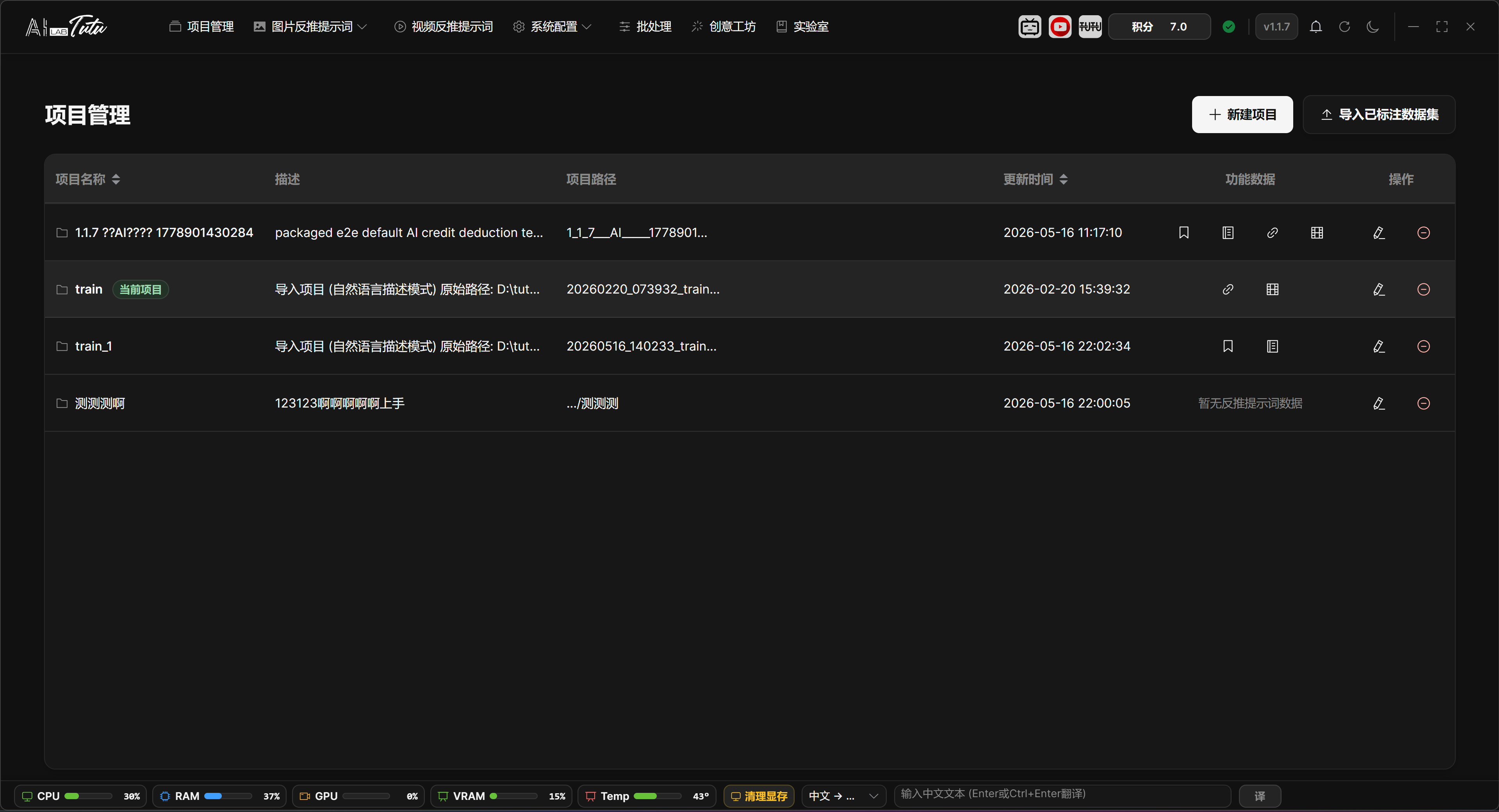Edit the train project
The width and height of the screenshot is (1499, 812).
1379,289
